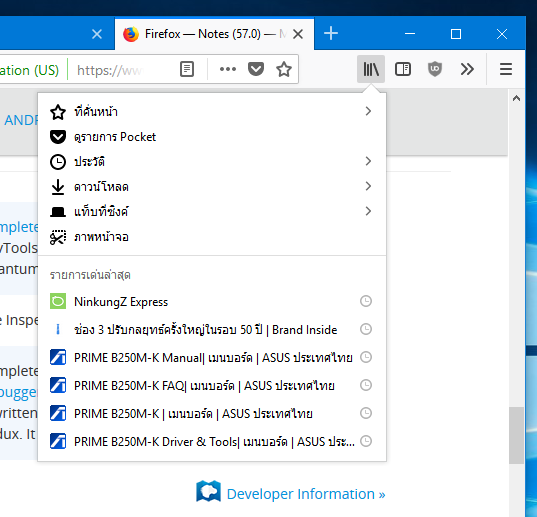This screenshot has height=517, width=537.
Task: Click history clock on Driver & Tools row
Action: pos(366,441)
